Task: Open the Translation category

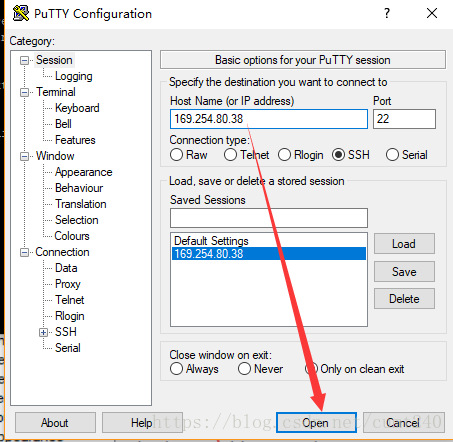Action: click(x=81, y=204)
